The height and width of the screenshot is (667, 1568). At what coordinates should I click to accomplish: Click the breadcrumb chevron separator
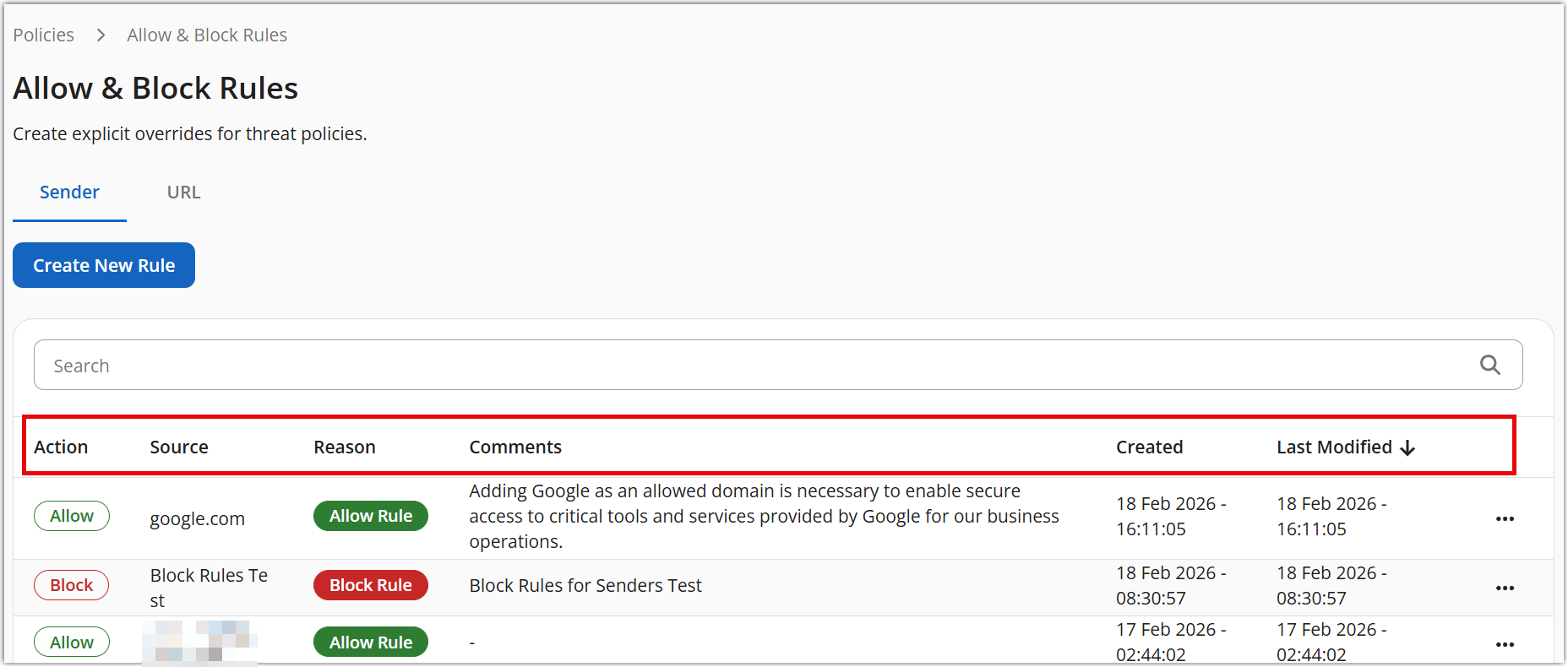coord(101,35)
